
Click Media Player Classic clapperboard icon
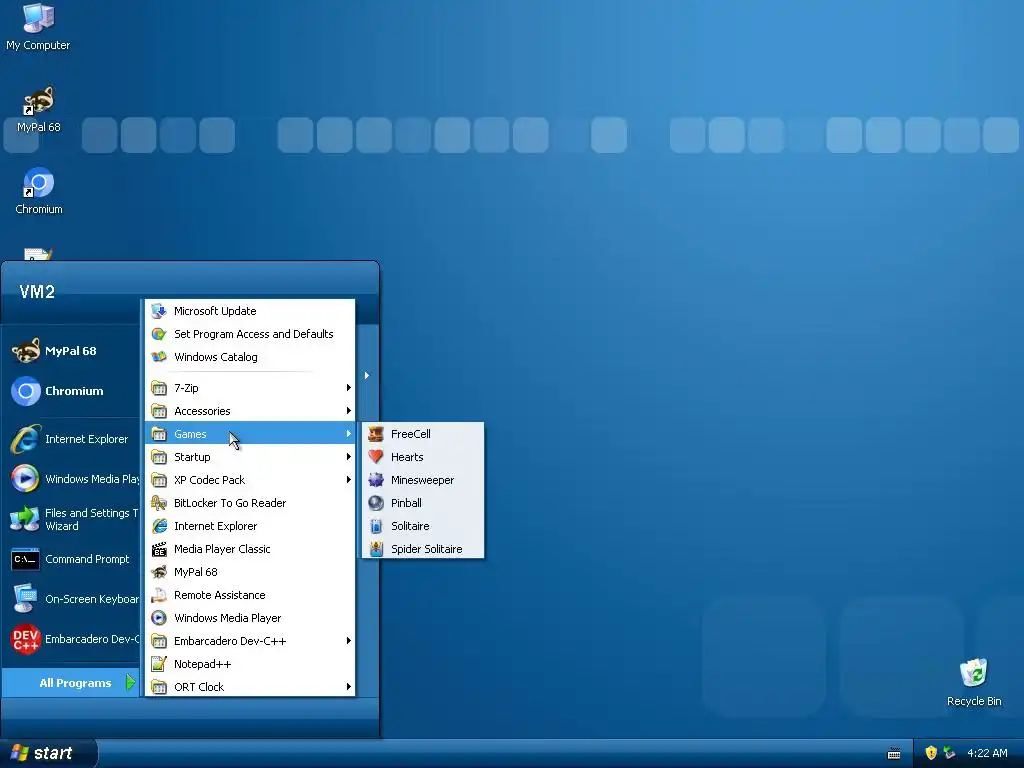pyautogui.click(x=159, y=549)
